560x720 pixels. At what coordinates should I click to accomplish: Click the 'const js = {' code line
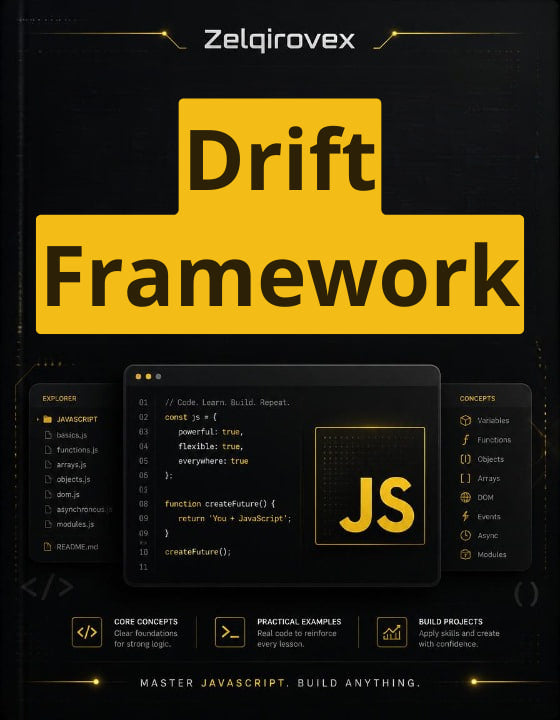pos(190,417)
